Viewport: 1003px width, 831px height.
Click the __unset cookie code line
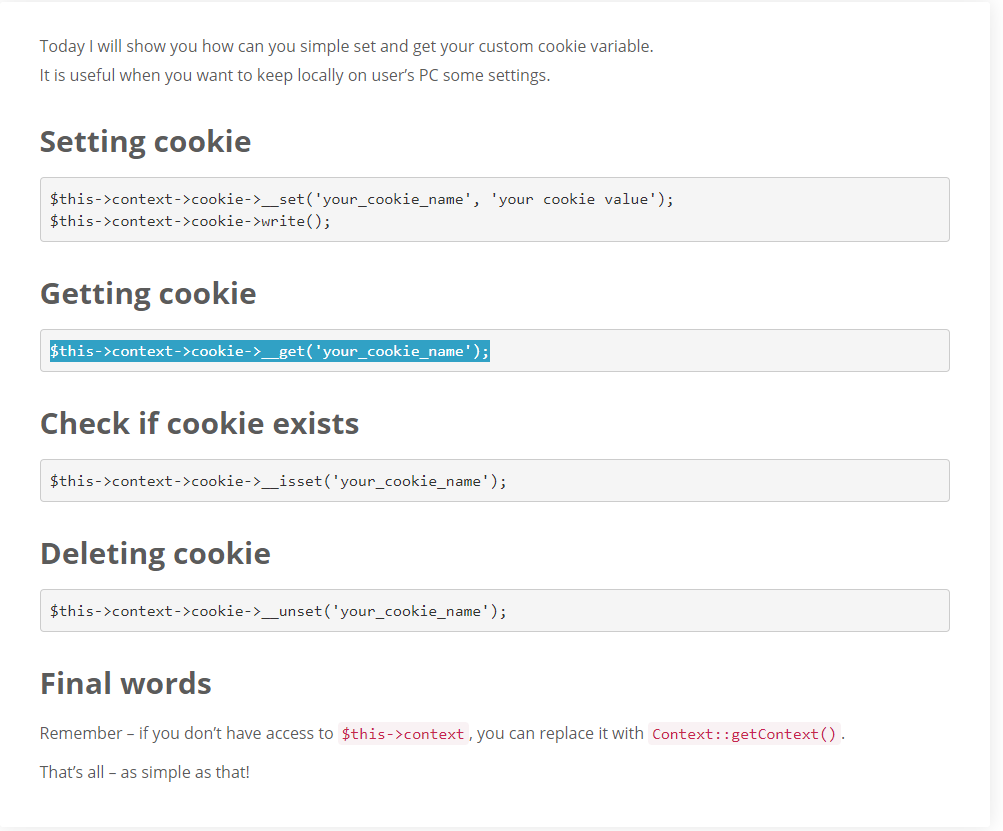278,612
